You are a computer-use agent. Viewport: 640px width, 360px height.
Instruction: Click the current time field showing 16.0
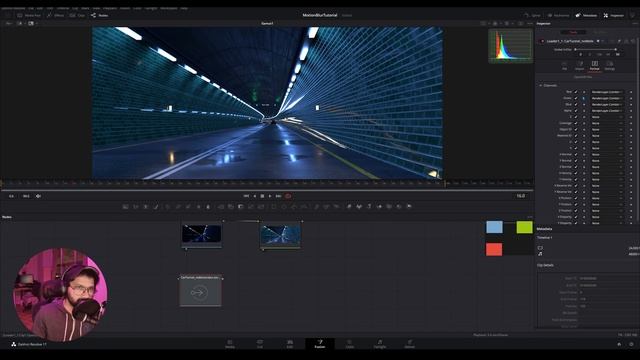click(520, 196)
